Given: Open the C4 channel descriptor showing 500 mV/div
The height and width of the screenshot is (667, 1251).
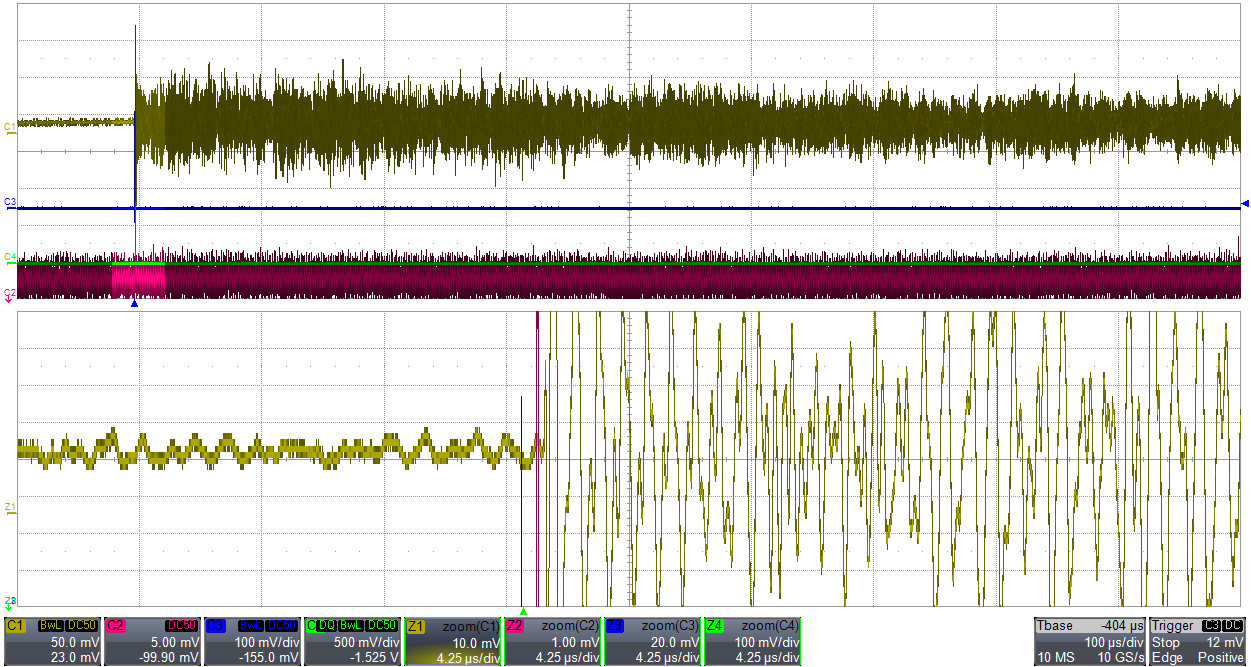Looking at the screenshot, I should (352, 641).
